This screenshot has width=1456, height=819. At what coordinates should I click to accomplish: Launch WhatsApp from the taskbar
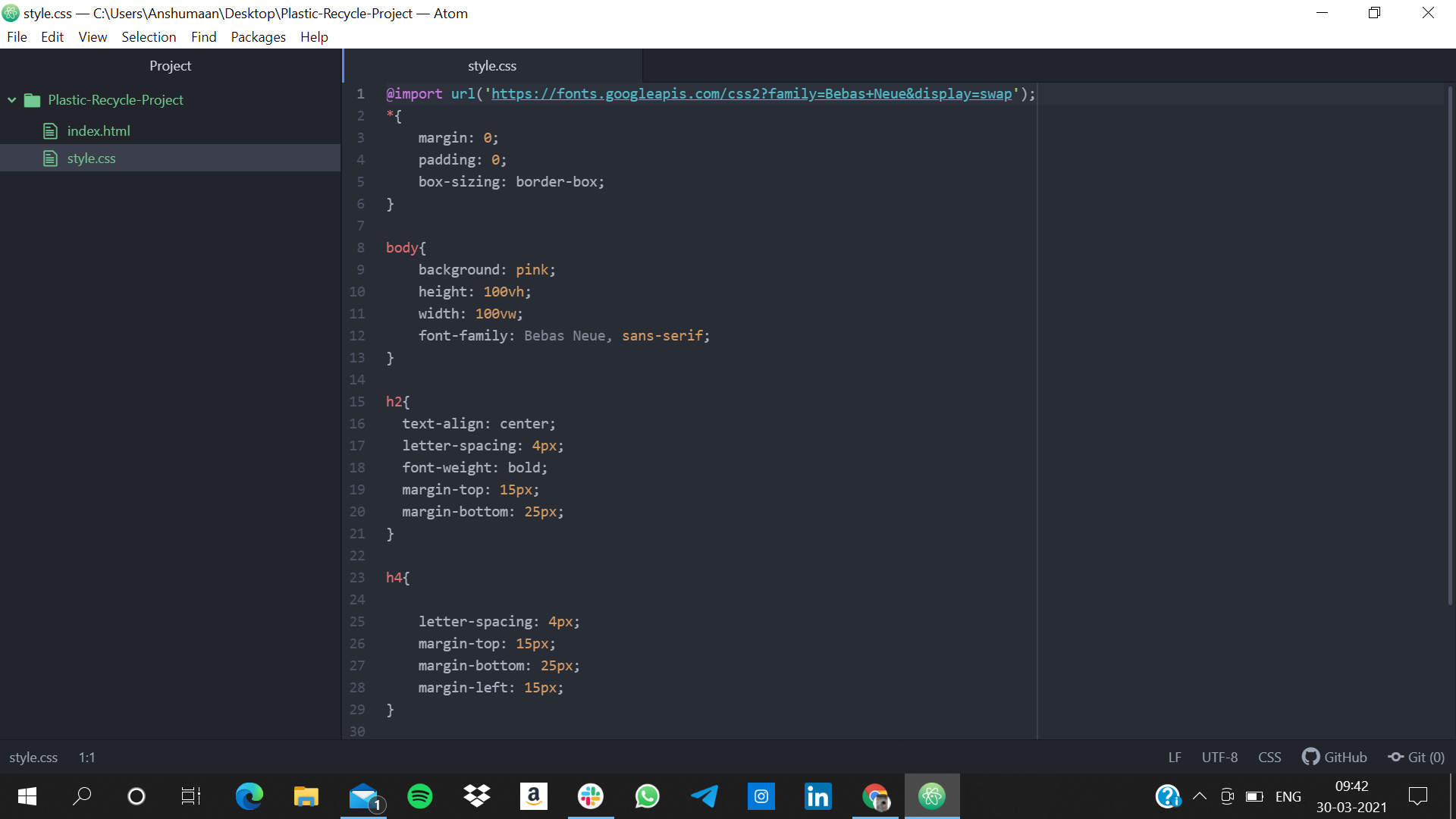tap(647, 796)
